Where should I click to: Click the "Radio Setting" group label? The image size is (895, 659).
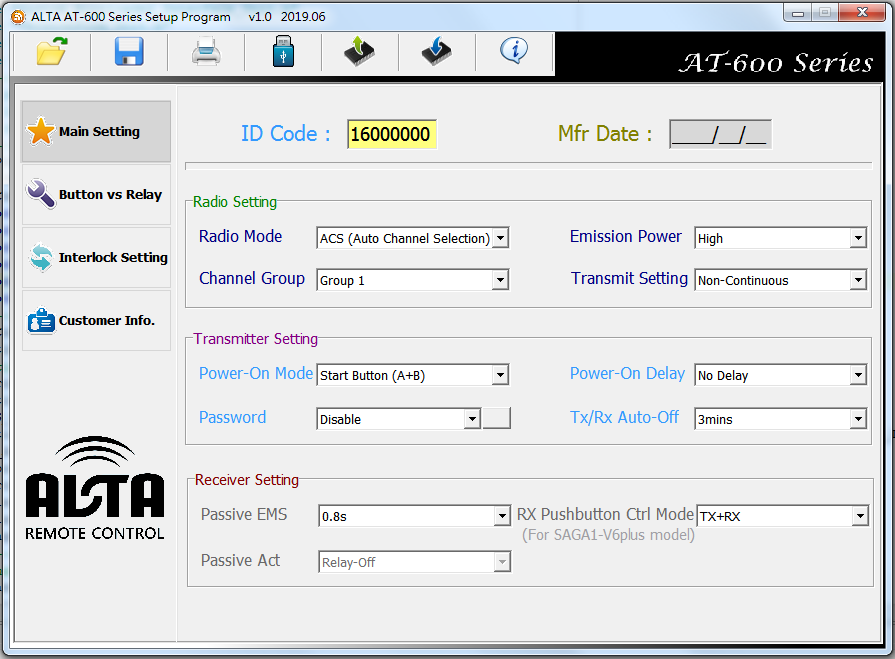[x=235, y=202]
